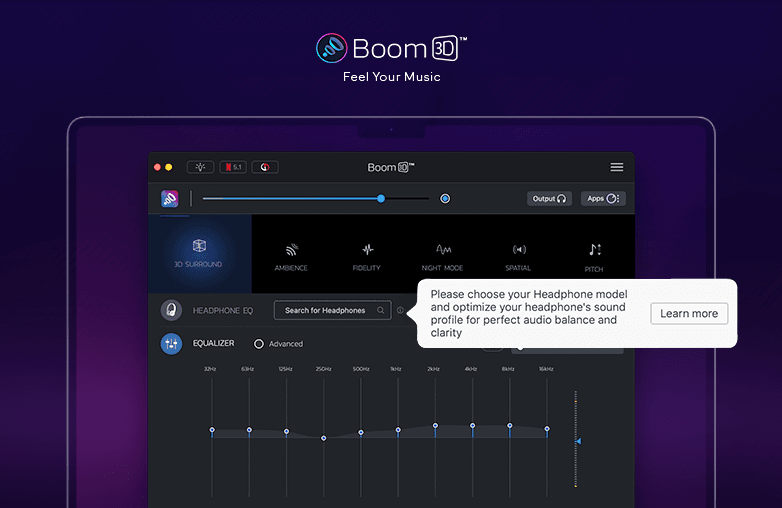Click the red circular icon beside the 5.1 button
782x508 pixels.
pos(265,167)
